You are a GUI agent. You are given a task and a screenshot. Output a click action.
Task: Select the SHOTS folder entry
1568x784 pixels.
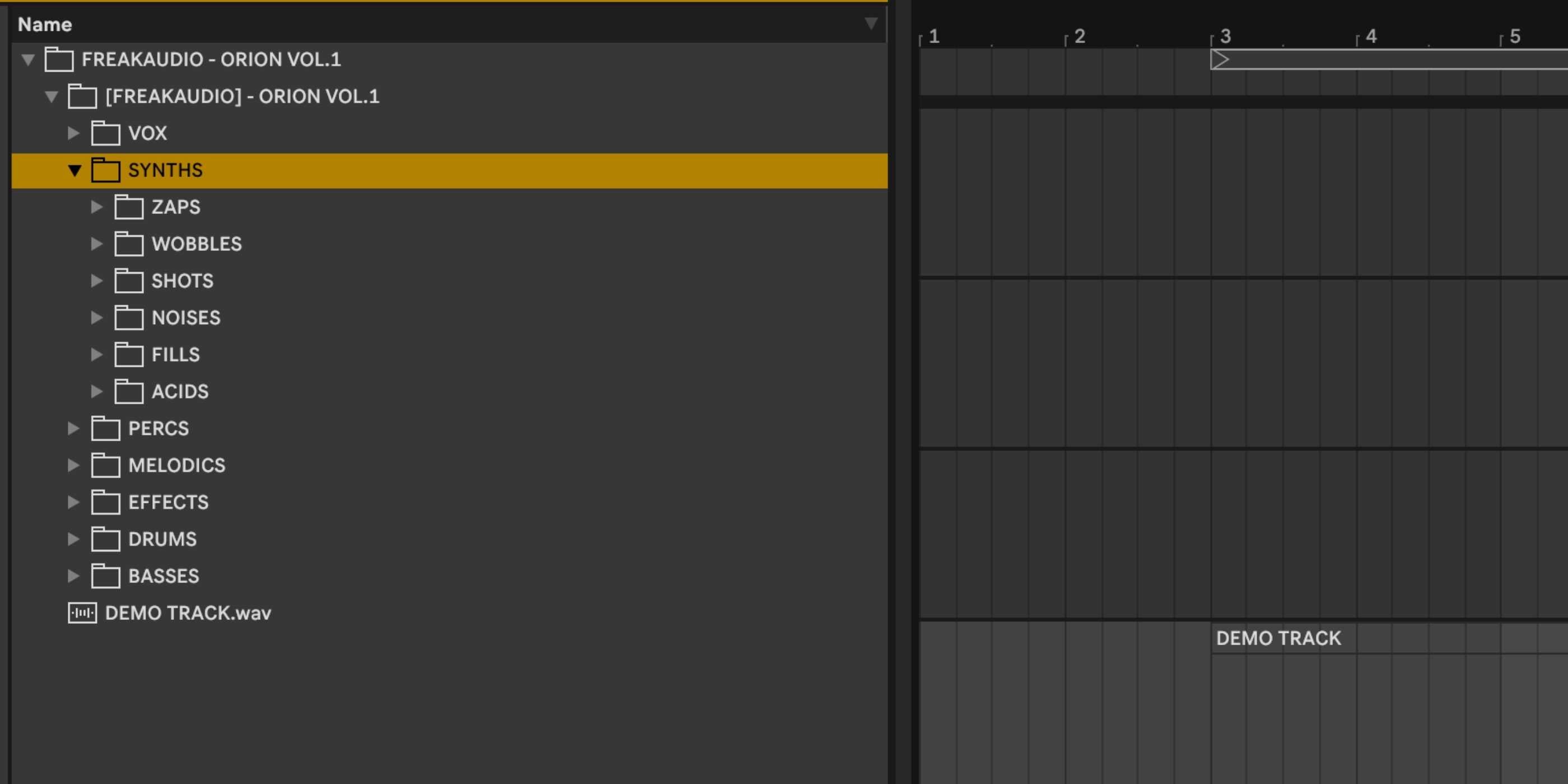182,281
